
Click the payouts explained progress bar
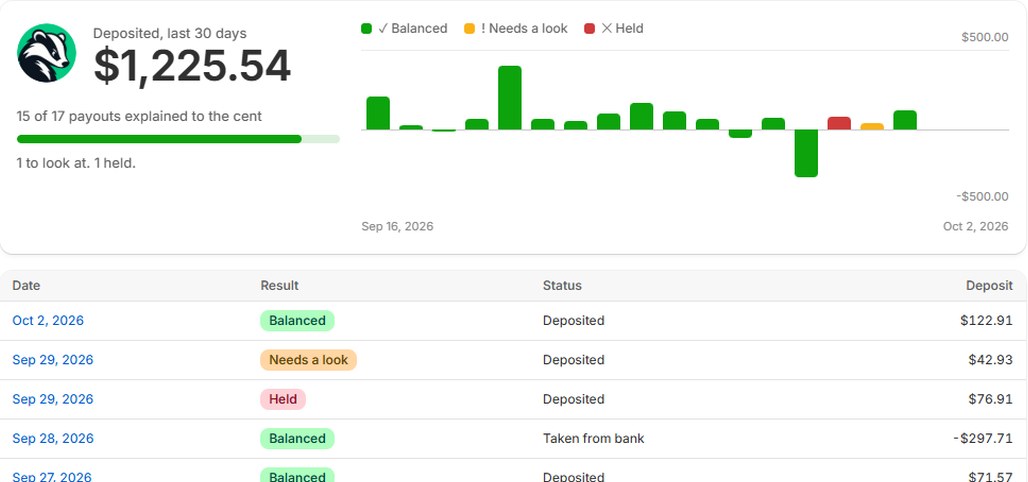pos(178,139)
